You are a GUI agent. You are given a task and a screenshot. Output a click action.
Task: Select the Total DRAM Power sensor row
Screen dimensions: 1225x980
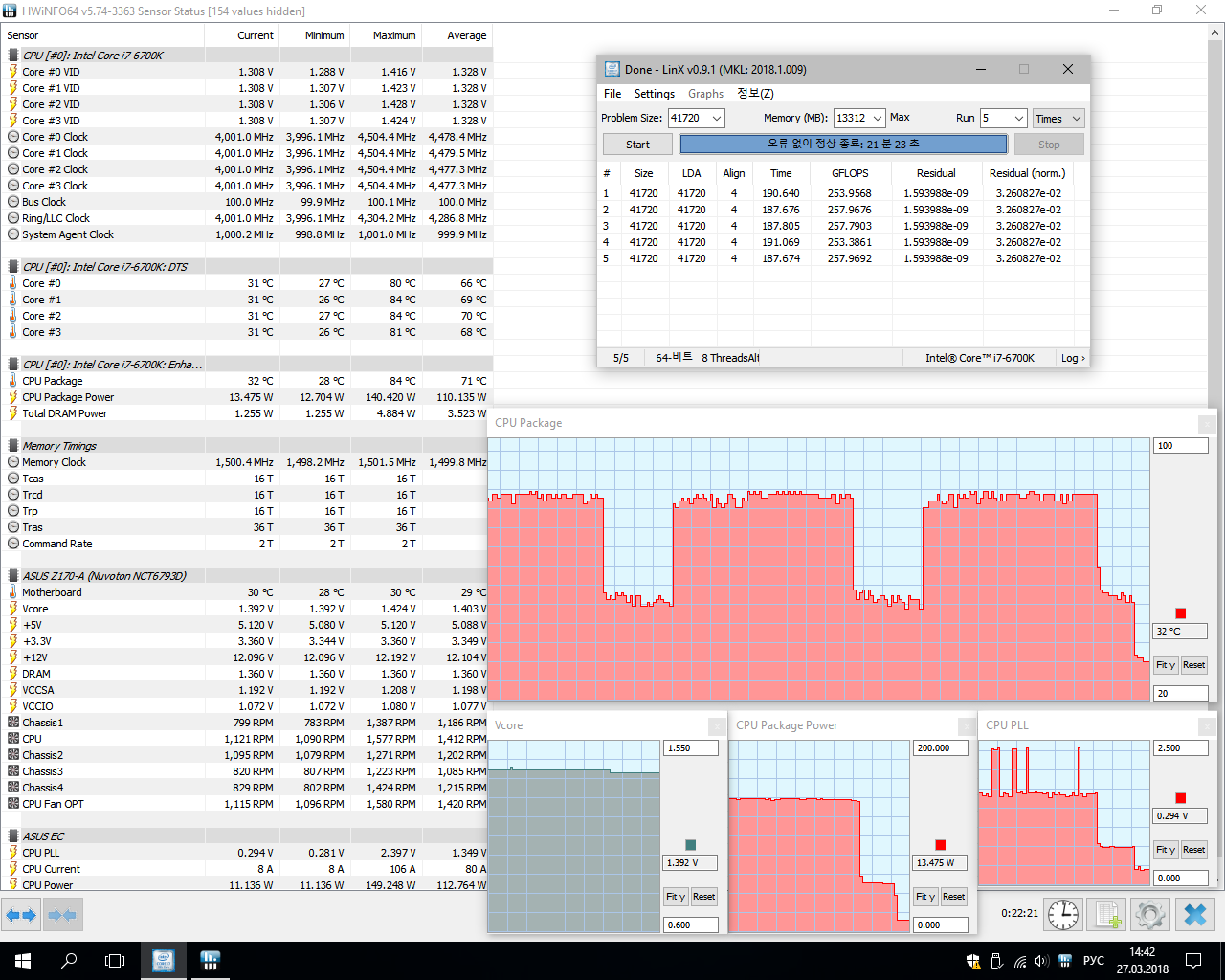click(247, 413)
